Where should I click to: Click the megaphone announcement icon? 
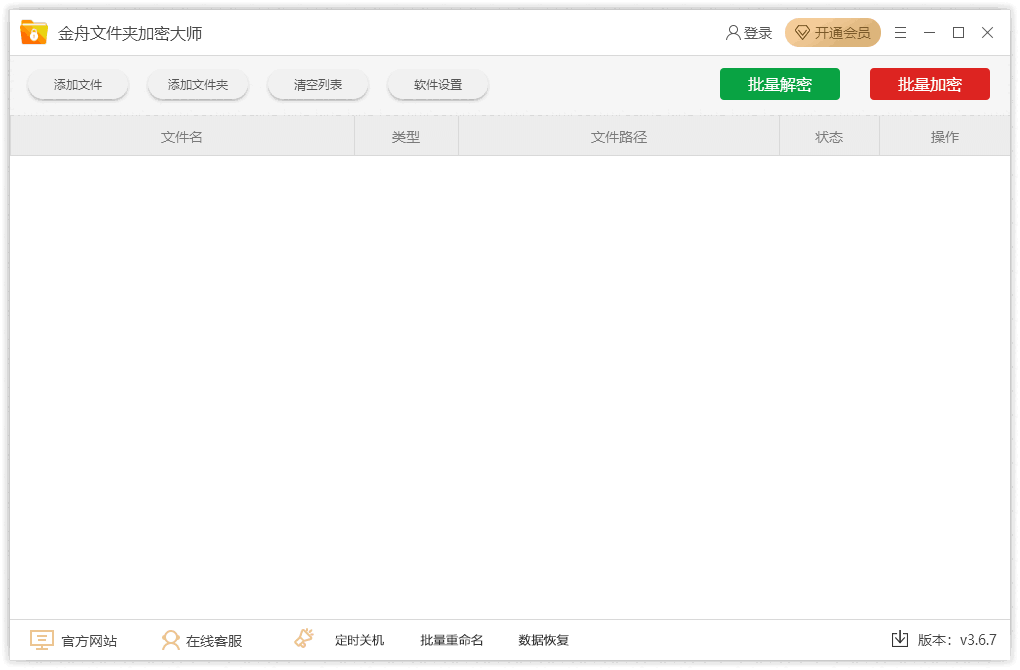[x=303, y=638]
